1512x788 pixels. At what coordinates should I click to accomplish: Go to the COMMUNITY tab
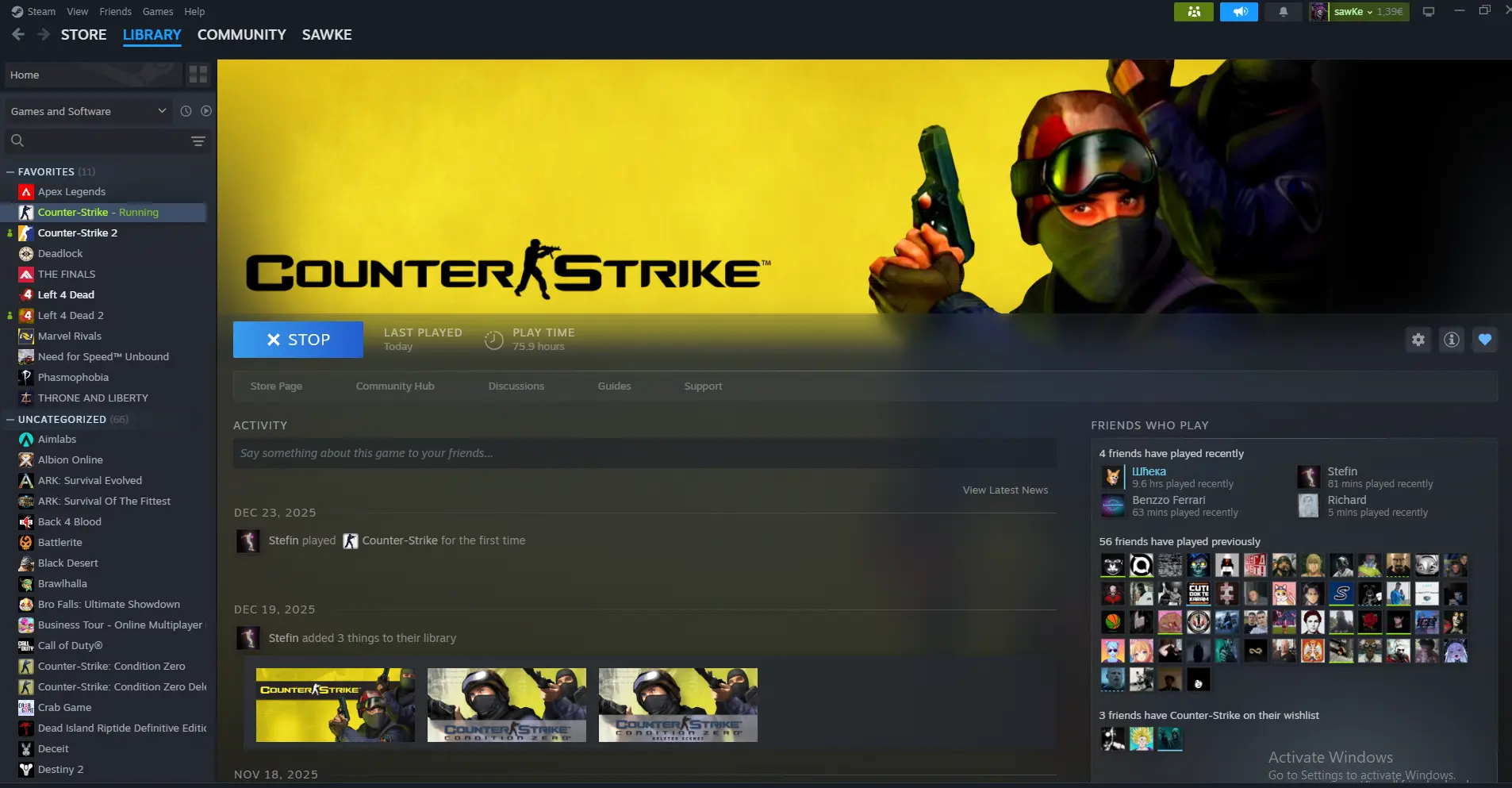242,35
